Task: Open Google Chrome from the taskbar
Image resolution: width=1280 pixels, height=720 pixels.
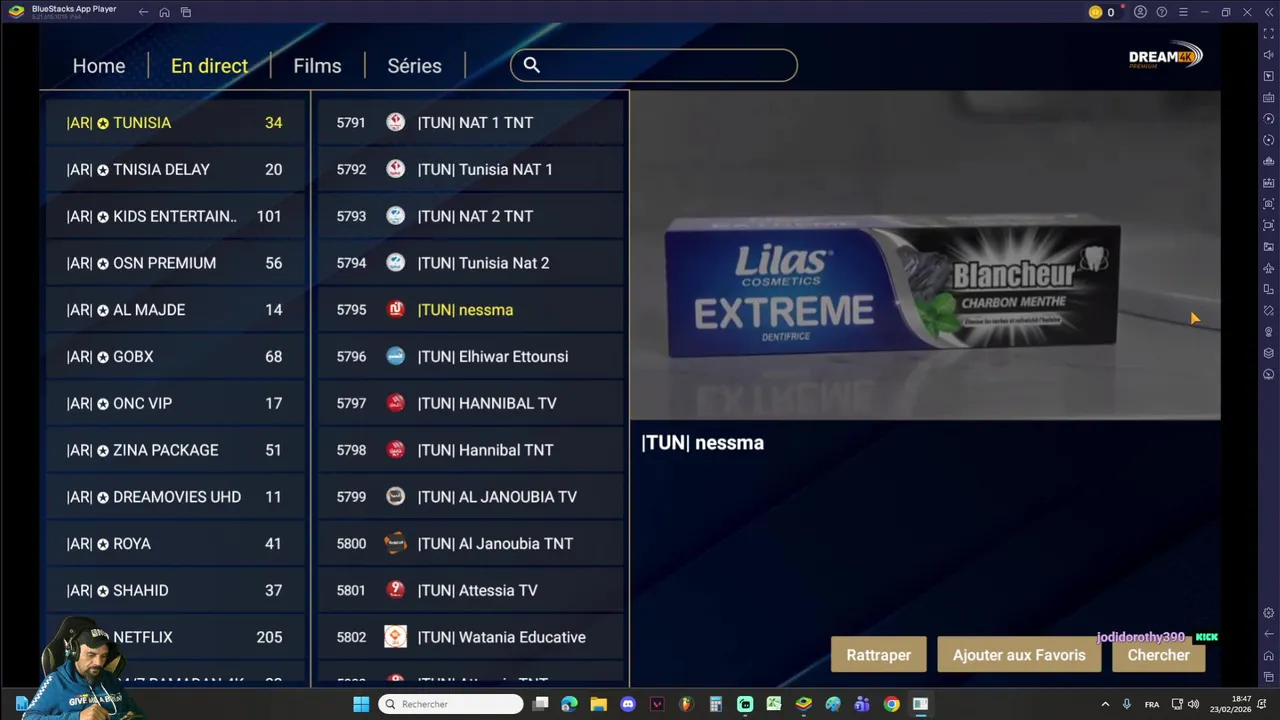Action: pos(891,704)
